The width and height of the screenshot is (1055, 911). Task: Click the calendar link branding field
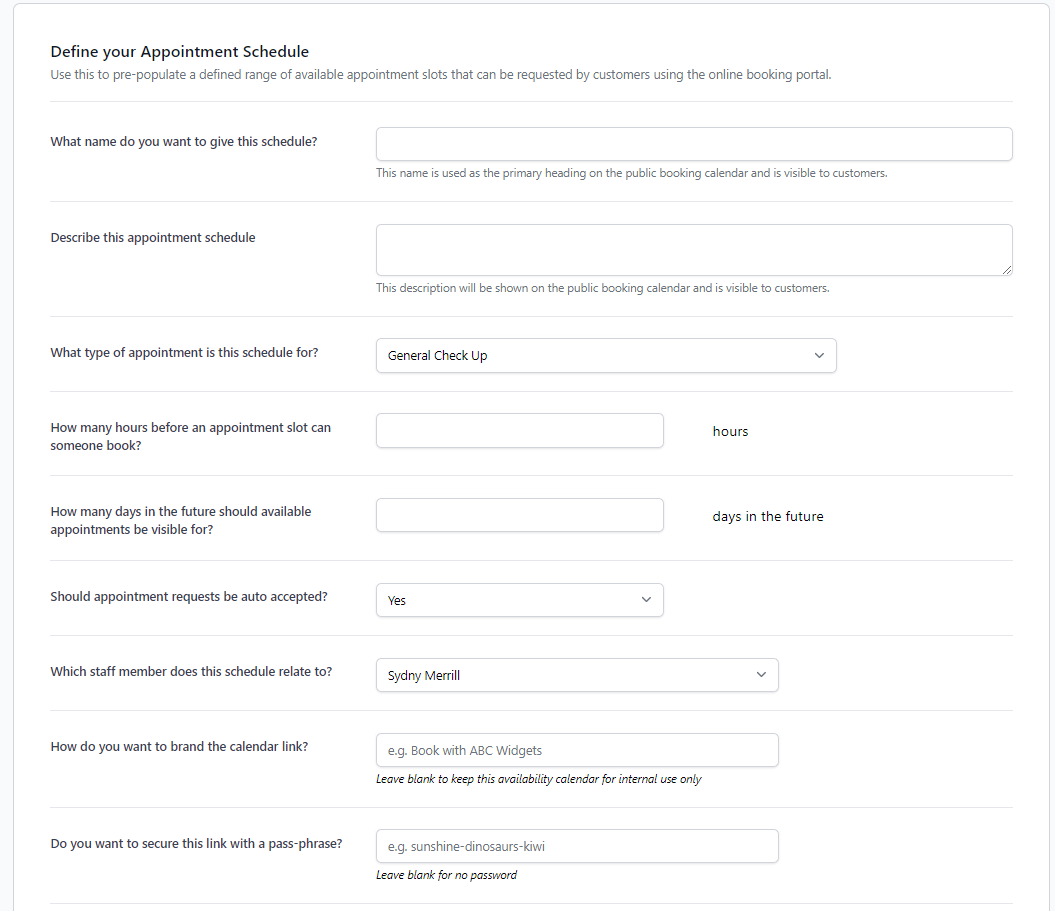(577, 751)
